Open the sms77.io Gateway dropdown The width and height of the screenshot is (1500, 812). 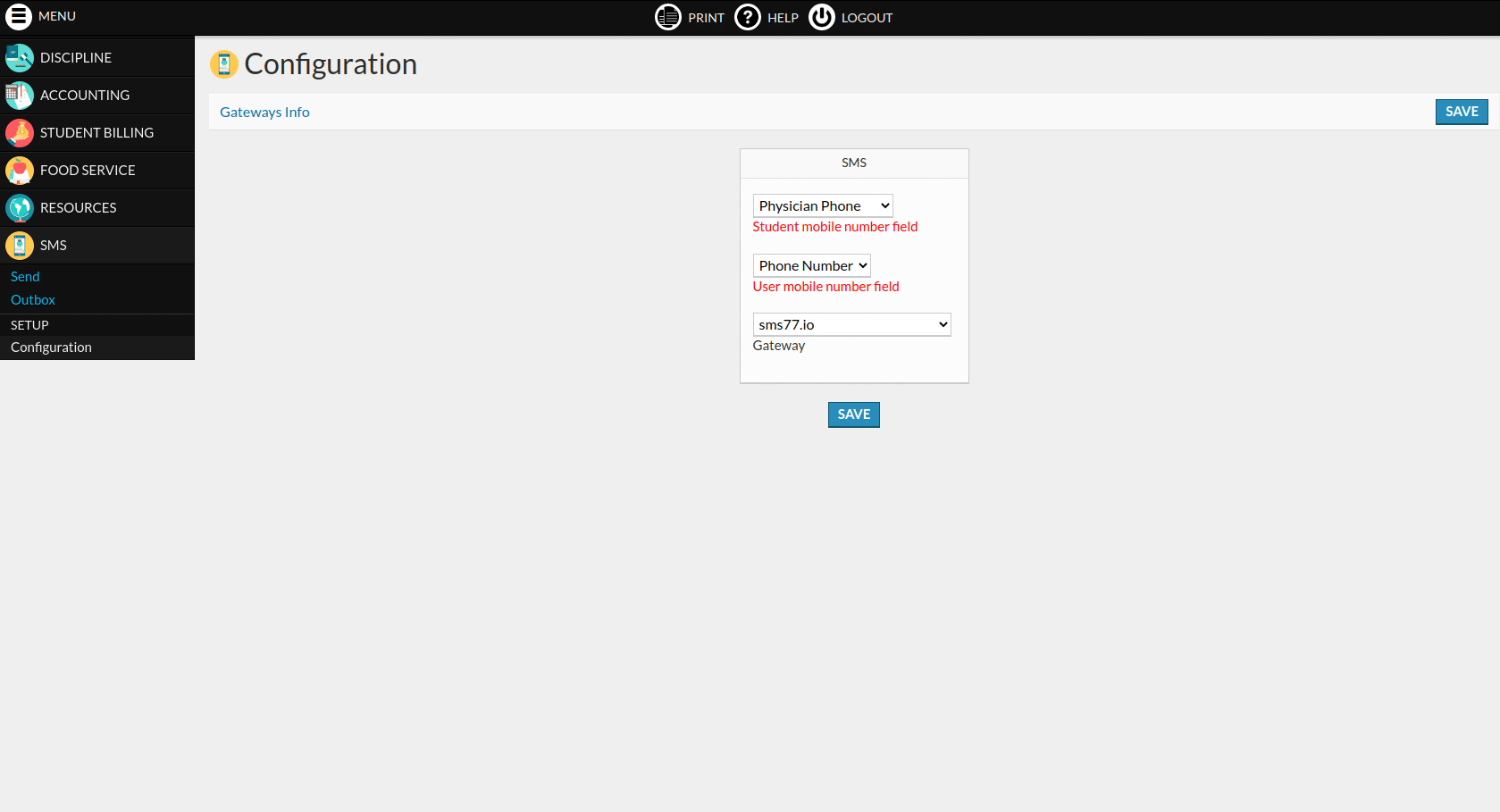(851, 325)
